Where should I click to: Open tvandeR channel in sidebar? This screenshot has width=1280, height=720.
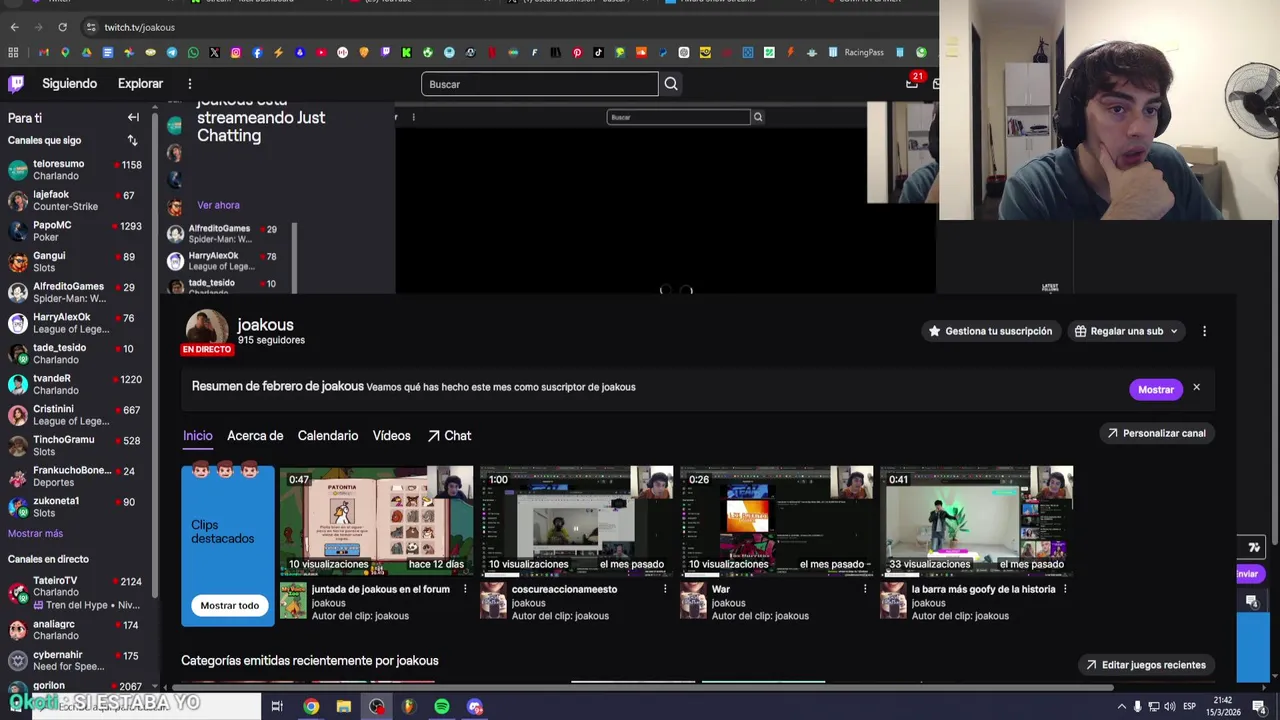75,384
